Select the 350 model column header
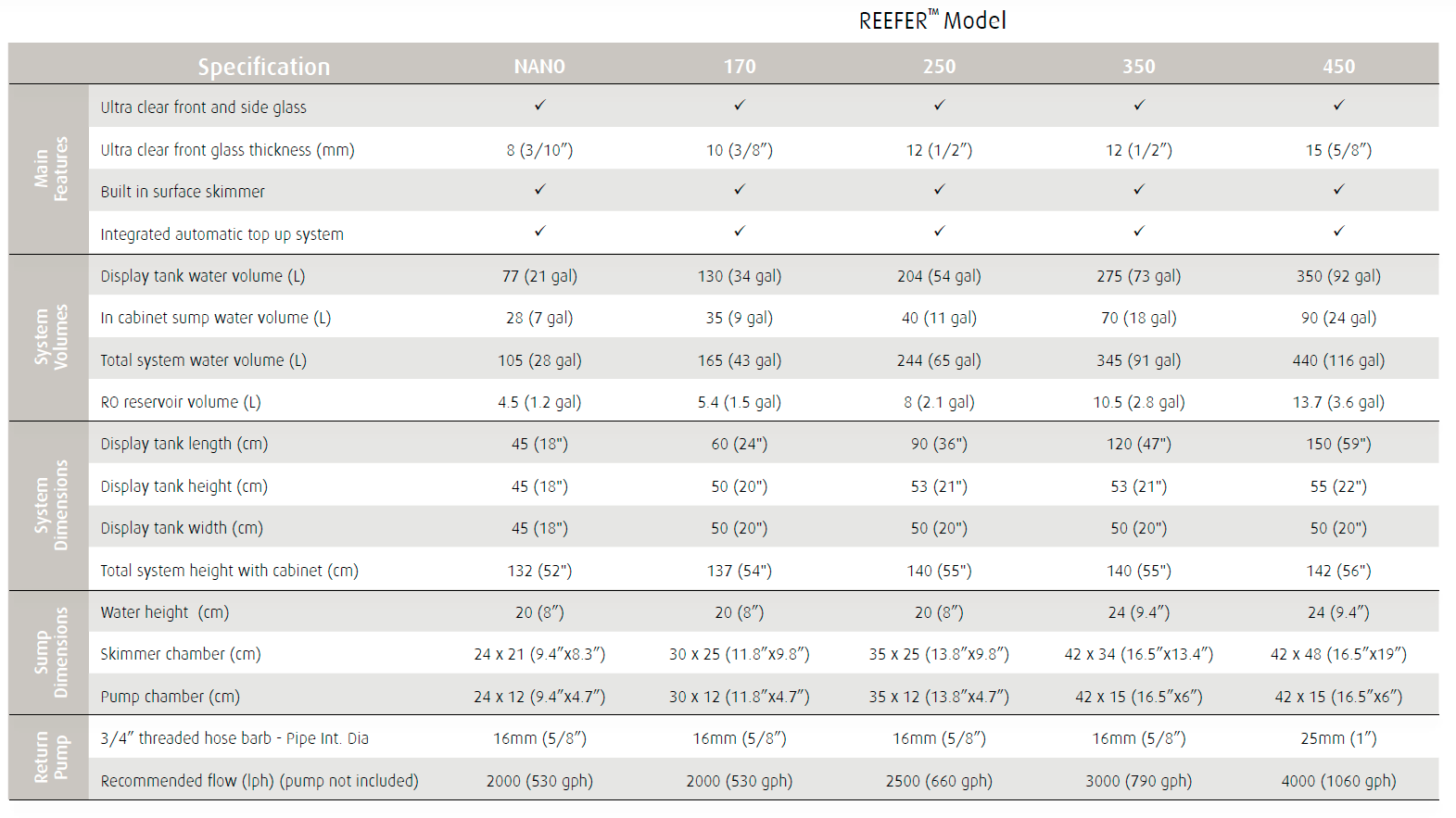The image size is (1456, 818). 1139,67
